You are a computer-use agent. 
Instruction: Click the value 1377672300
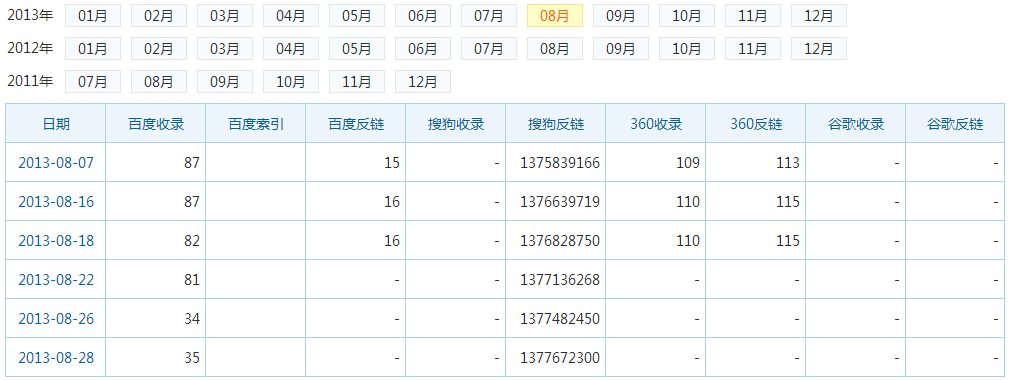560,357
